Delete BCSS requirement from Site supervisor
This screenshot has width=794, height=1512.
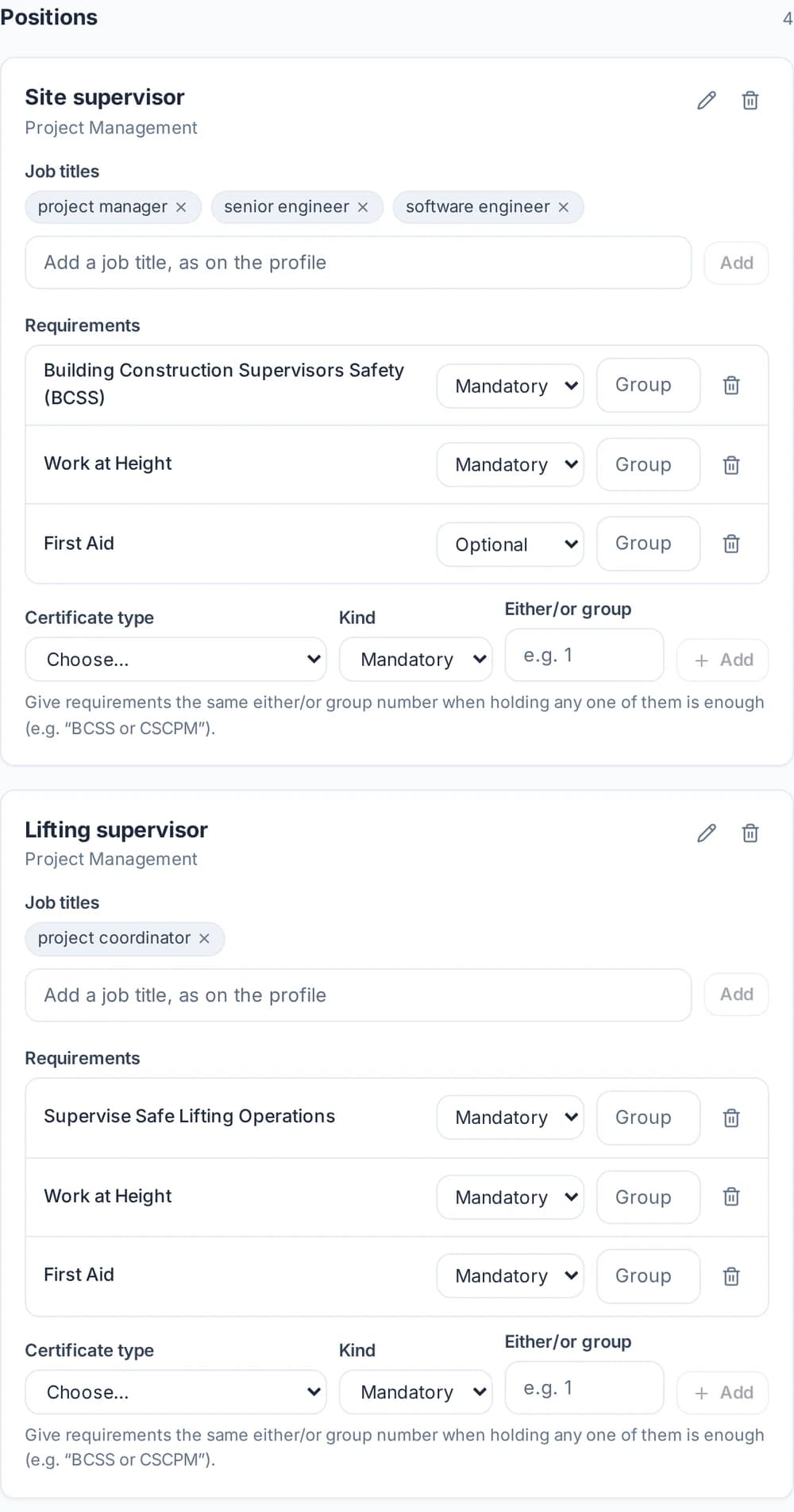click(x=731, y=386)
